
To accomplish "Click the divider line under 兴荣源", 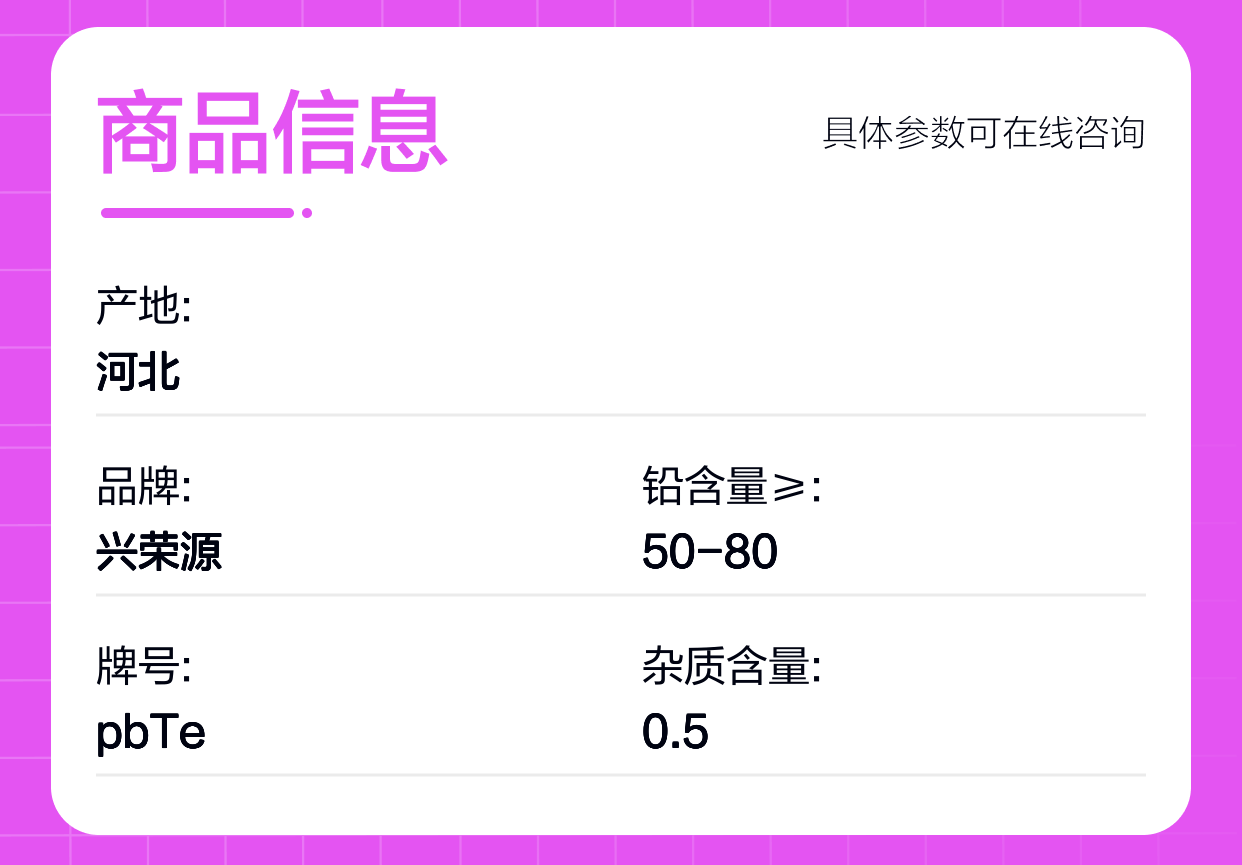I will click(620, 594).
